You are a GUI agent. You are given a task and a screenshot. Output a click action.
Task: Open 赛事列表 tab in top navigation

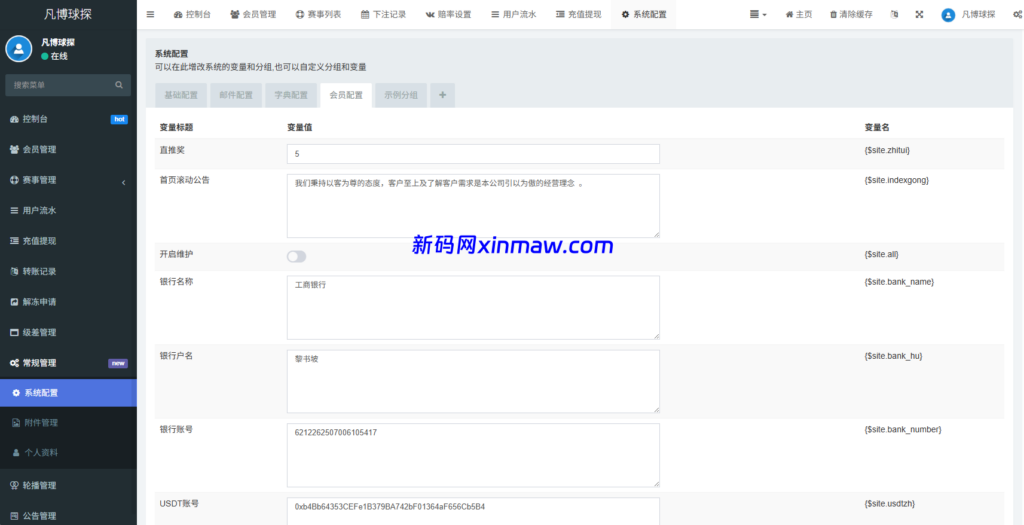(318, 14)
